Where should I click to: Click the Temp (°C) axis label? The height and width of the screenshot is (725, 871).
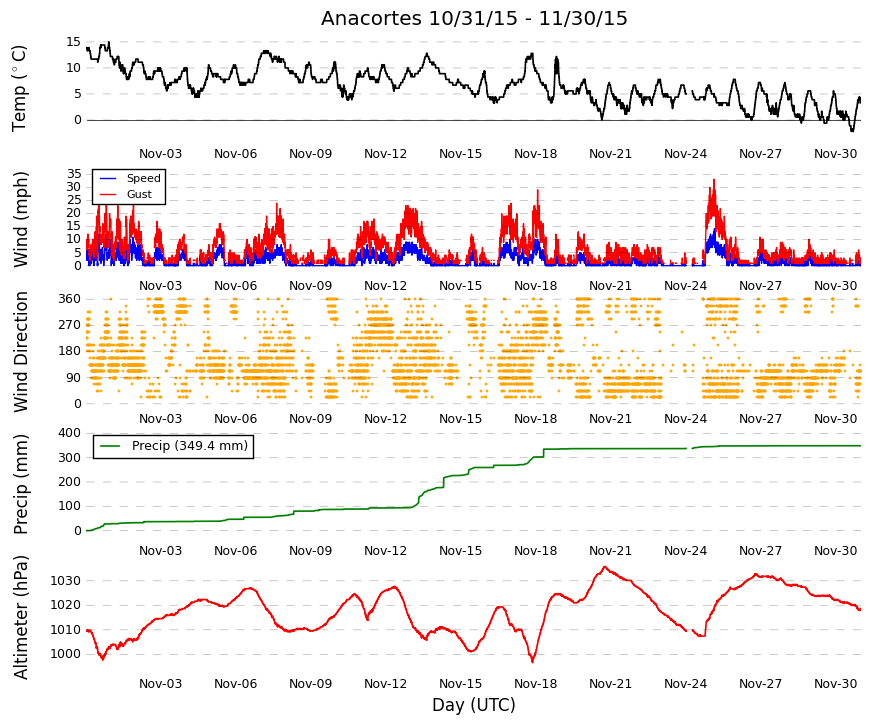point(19,88)
